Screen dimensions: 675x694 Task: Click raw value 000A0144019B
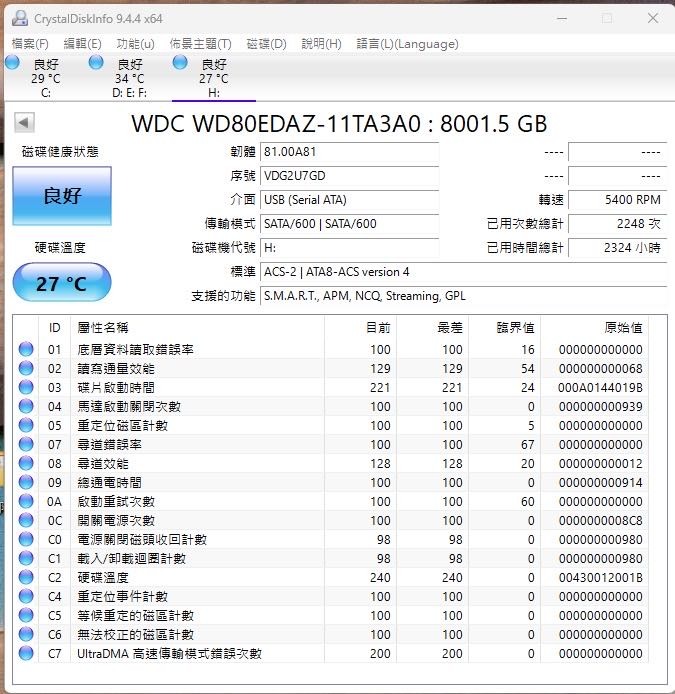(x=600, y=388)
